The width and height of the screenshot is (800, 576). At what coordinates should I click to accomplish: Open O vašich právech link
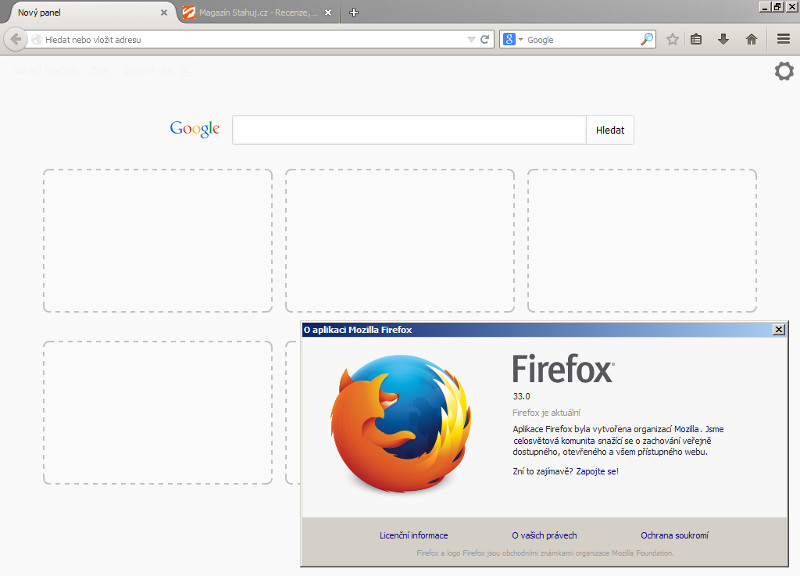pyautogui.click(x=544, y=536)
